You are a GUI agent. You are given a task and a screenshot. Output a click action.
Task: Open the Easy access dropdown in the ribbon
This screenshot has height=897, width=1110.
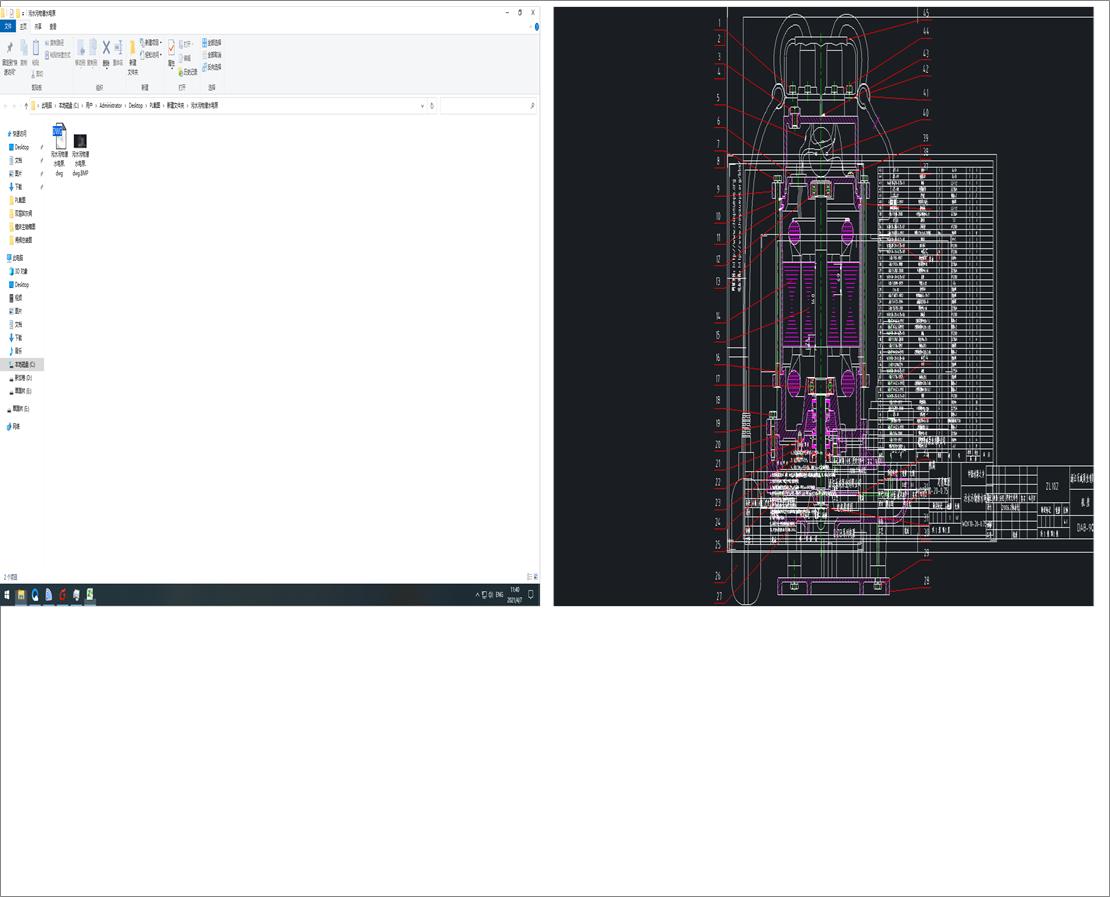click(151, 55)
